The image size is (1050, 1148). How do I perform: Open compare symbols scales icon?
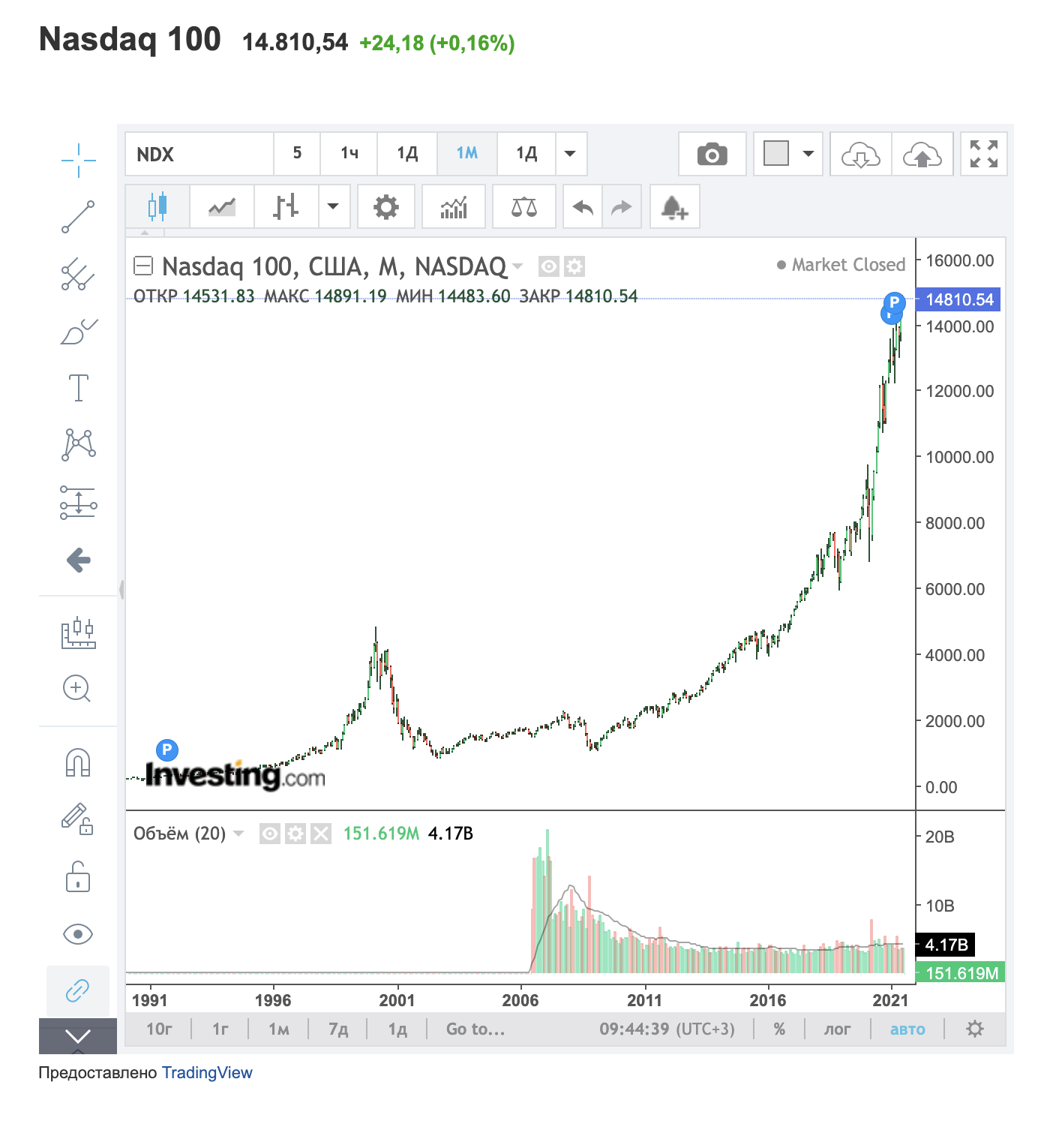coord(524,206)
